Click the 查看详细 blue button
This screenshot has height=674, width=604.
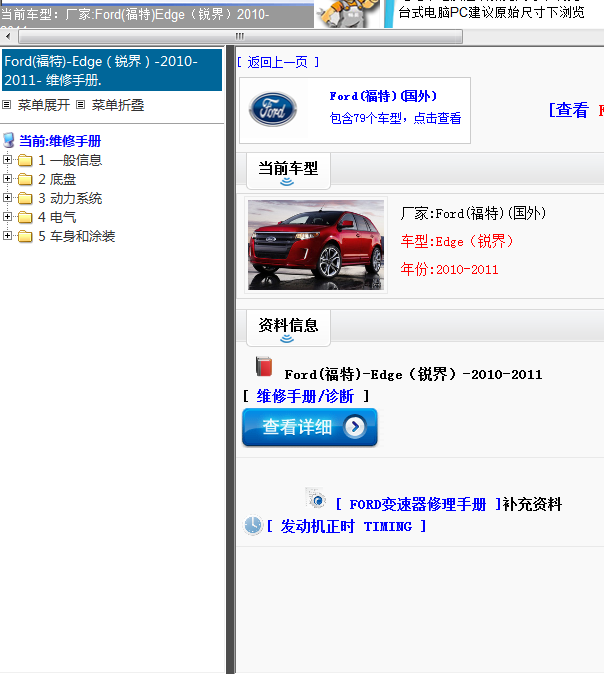tap(310, 427)
